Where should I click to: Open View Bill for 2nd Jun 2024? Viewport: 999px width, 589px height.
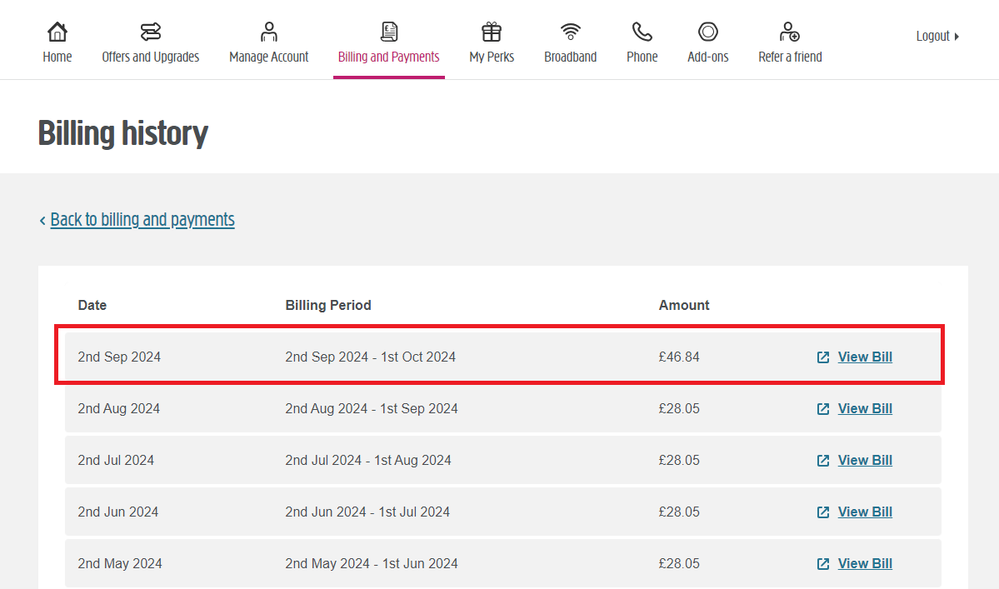864,512
